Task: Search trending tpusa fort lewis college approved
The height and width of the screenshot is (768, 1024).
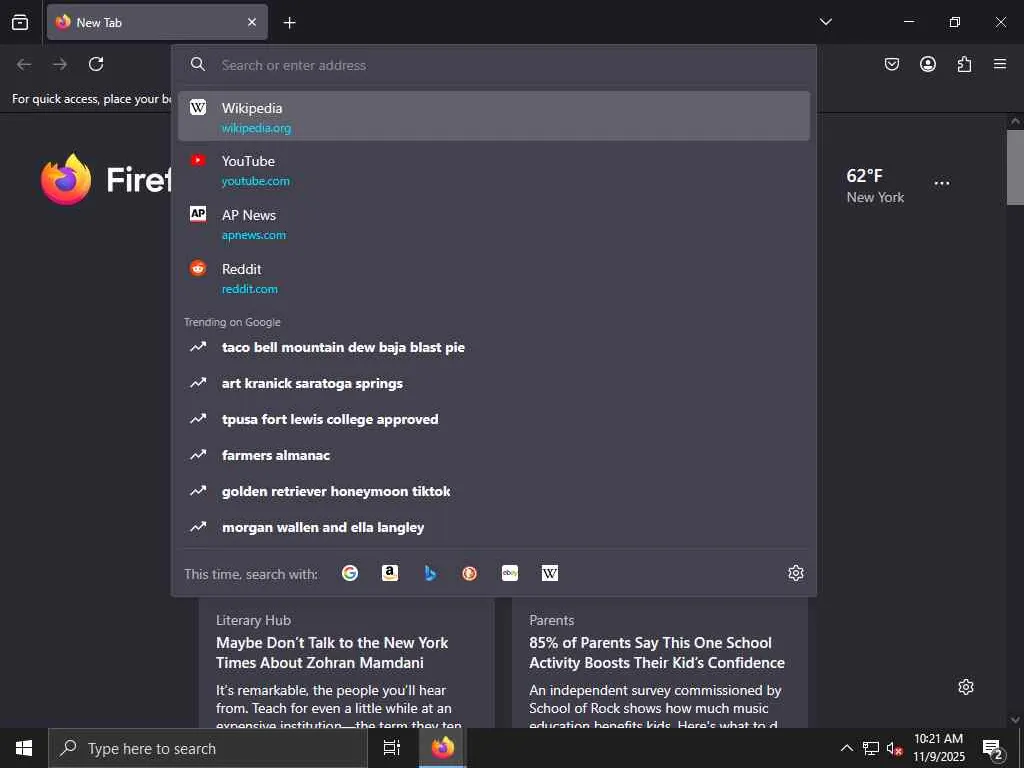Action: point(494,419)
